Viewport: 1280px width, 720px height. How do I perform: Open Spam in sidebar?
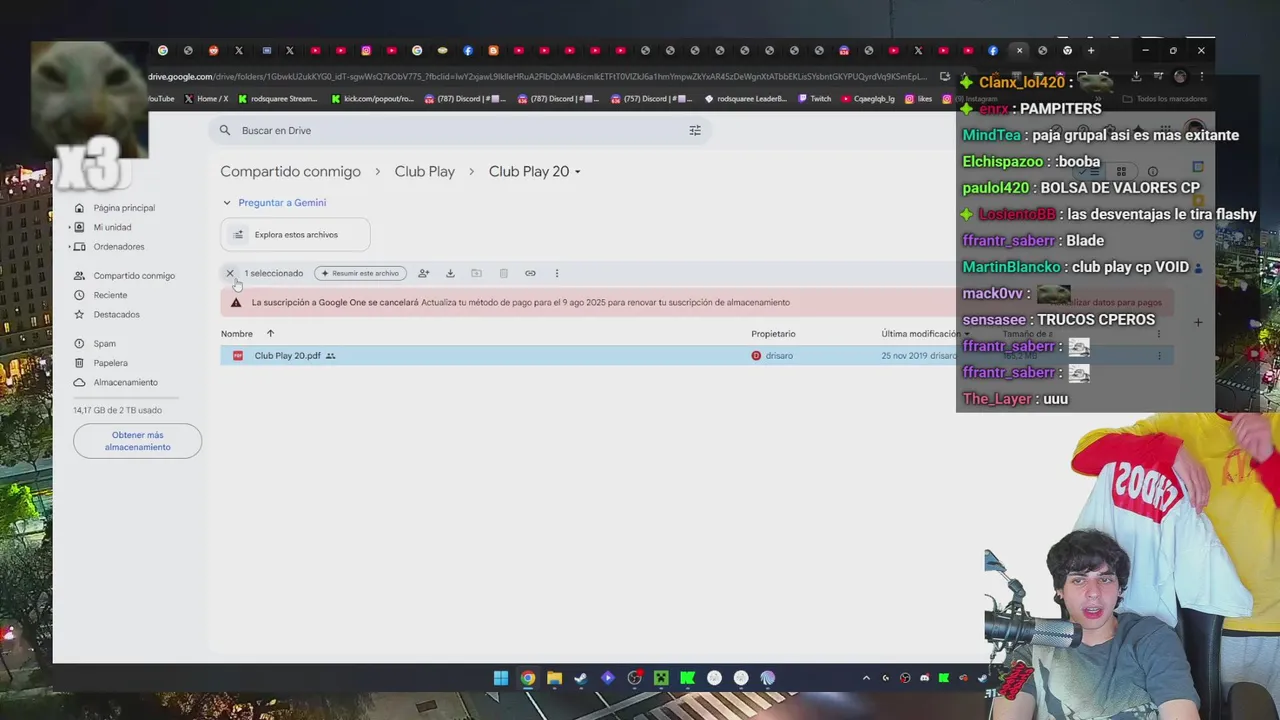pyautogui.click(x=104, y=344)
